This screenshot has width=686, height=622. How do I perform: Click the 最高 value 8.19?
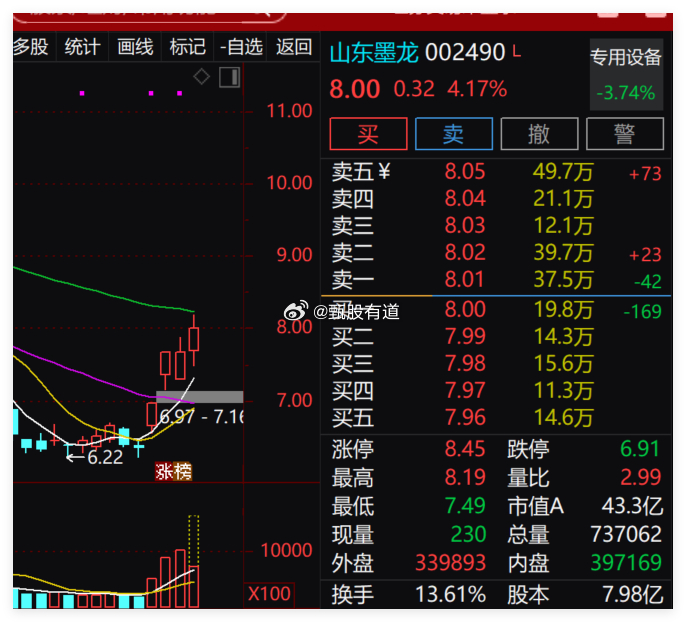(x=465, y=478)
